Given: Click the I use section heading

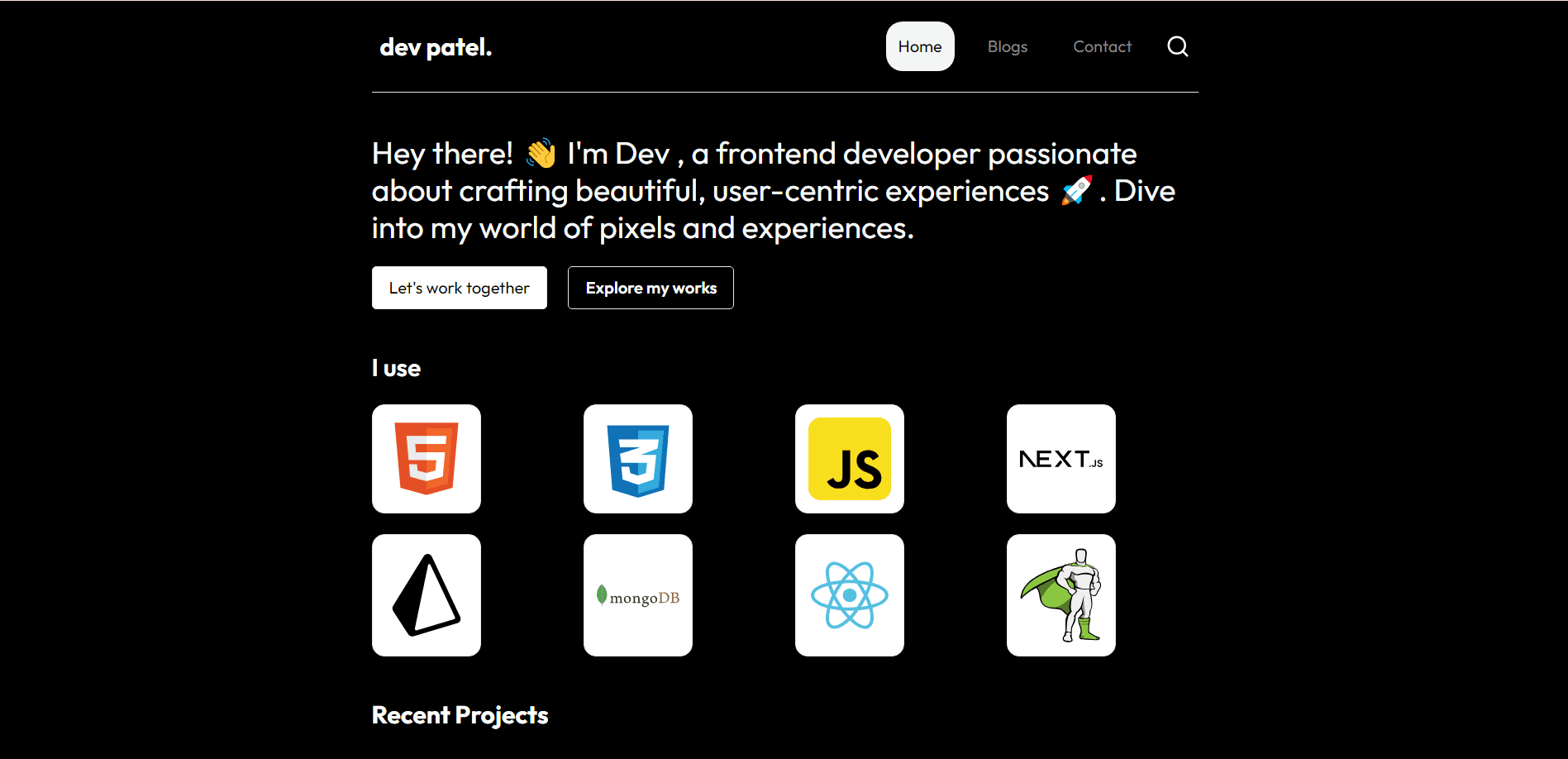Looking at the screenshot, I should [x=396, y=368].
